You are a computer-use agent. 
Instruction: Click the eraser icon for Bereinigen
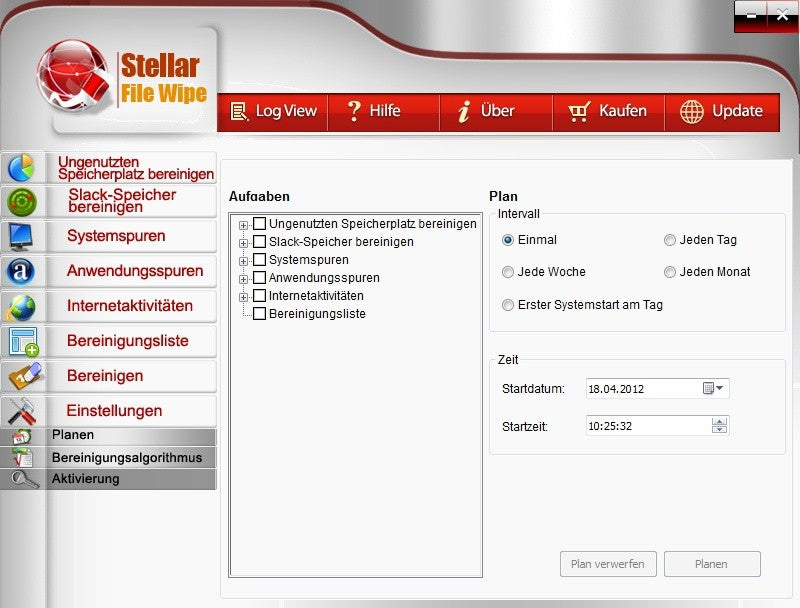click(24, 376)
